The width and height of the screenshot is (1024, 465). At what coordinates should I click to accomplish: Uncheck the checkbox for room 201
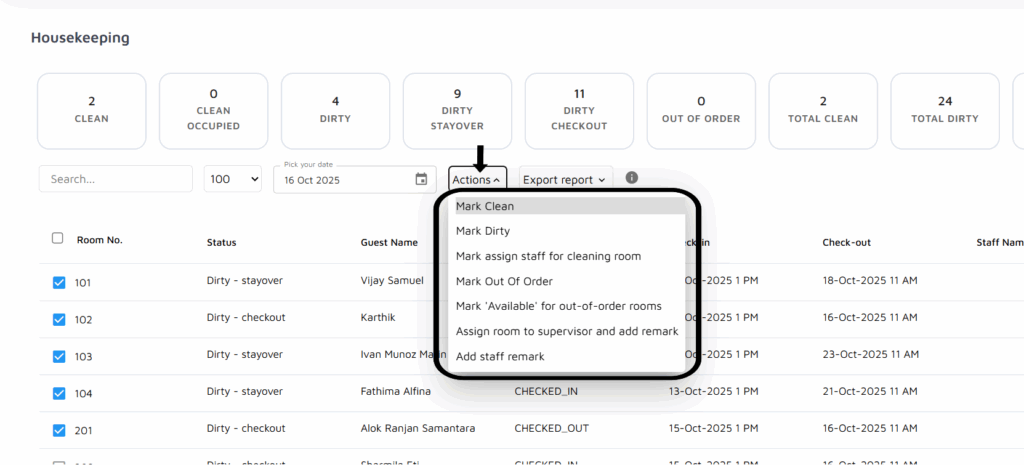(x=59, y=431)
